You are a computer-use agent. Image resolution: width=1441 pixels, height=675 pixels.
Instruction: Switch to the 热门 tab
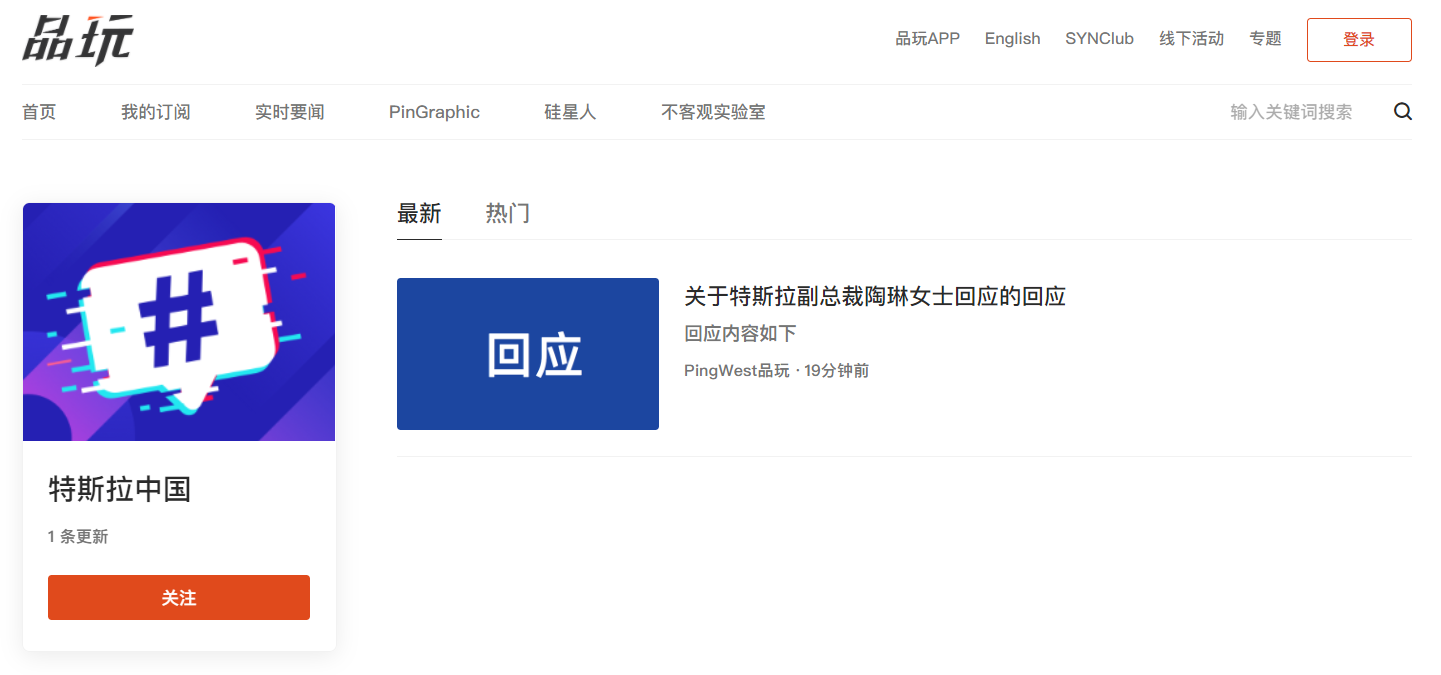coord(507,213)
